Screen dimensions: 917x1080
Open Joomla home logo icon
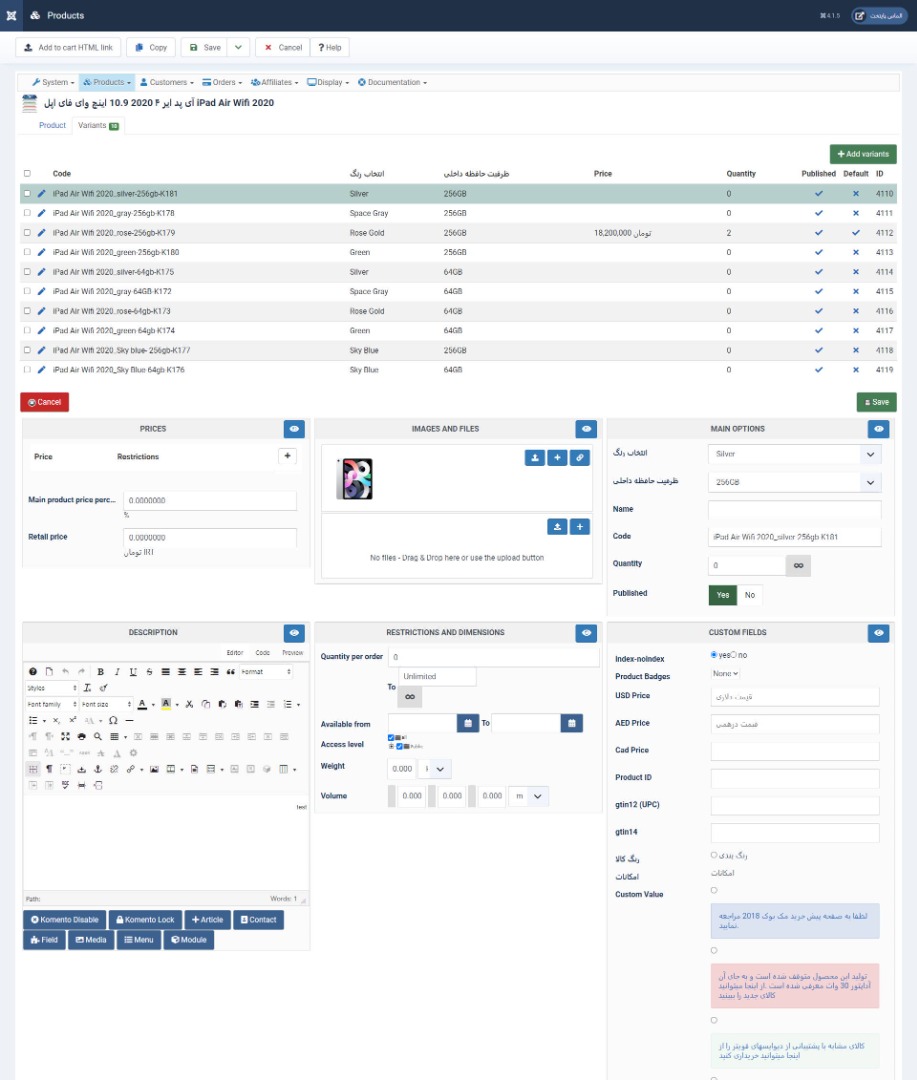pos(12,15)
